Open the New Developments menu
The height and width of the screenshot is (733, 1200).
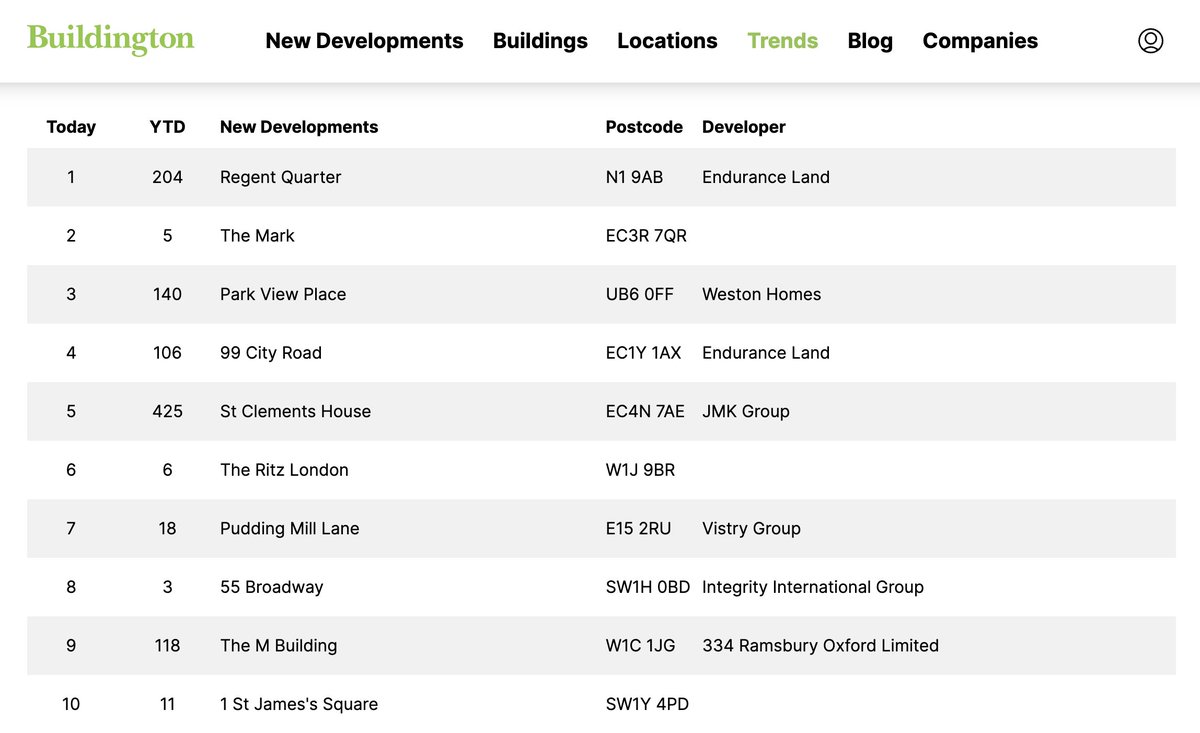tap(364, 41)
